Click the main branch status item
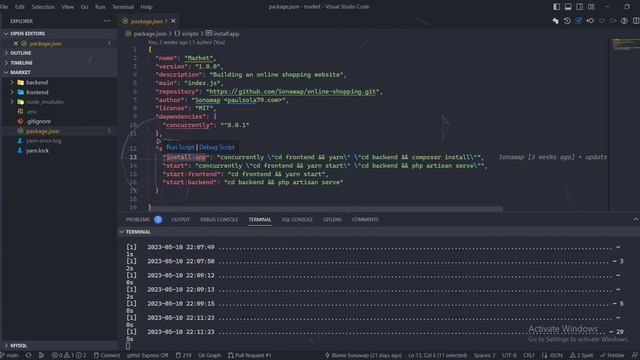Image resolution: width=640 pixels, height=360 pixels. click(x=10, y=356)
